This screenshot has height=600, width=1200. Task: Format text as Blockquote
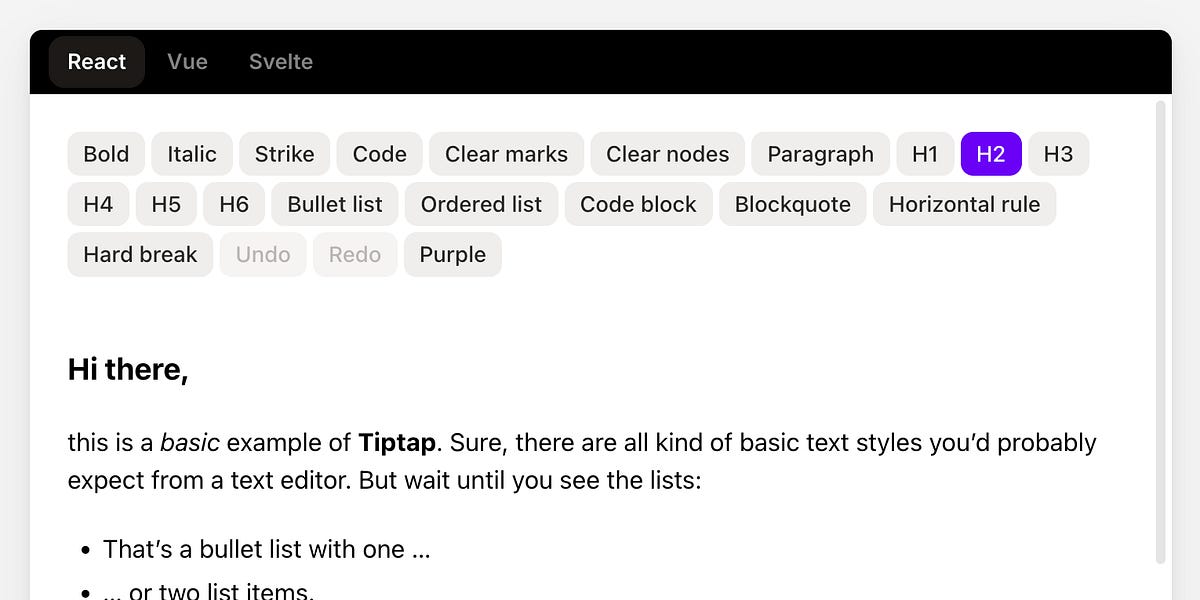click(792, 204)
